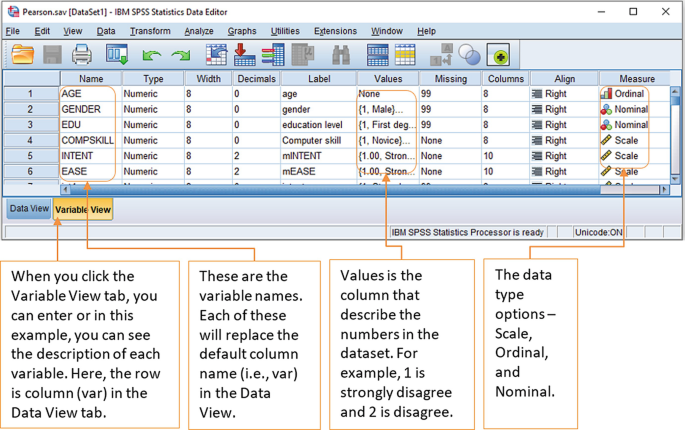This screenshot has width=685, height=430.
Task: Open the Recall recently used dialogs icon
Action: pyautogui.click(x=117, y=54)
